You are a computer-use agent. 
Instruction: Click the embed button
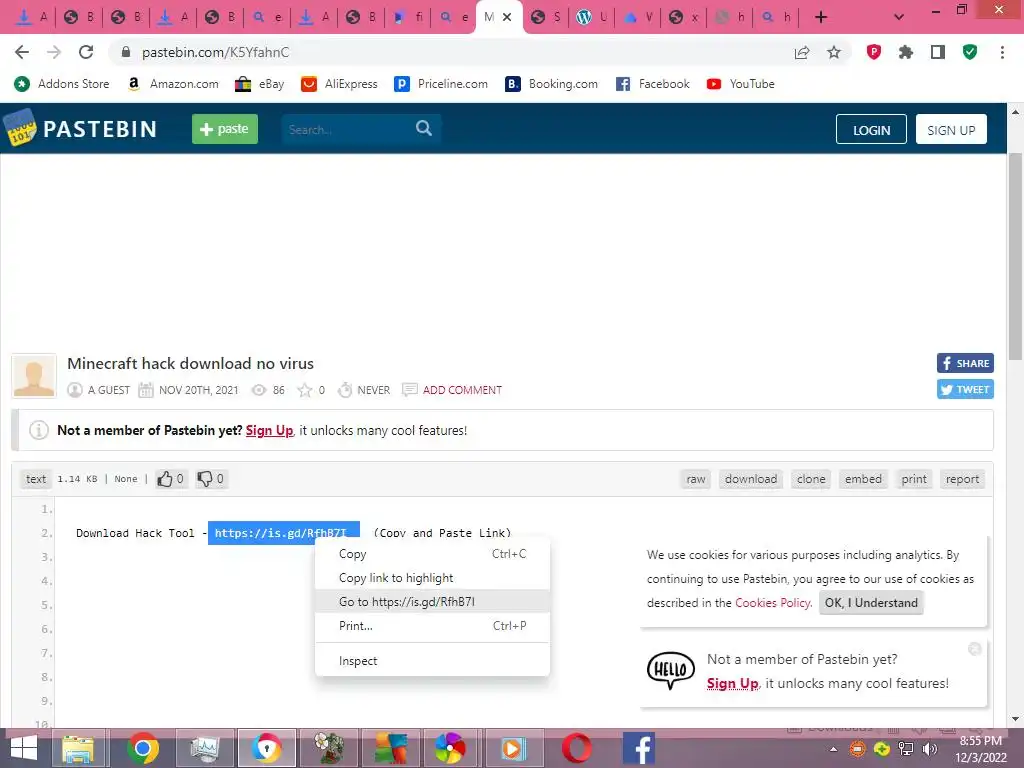point(863,479)
